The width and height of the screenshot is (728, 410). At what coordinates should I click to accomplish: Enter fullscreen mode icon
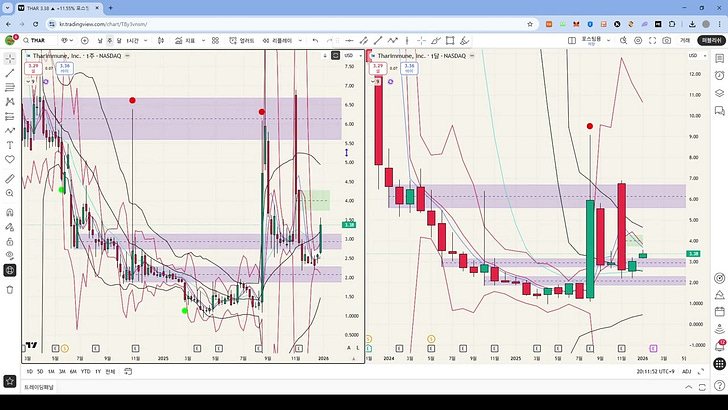click(x=652, y=40)
